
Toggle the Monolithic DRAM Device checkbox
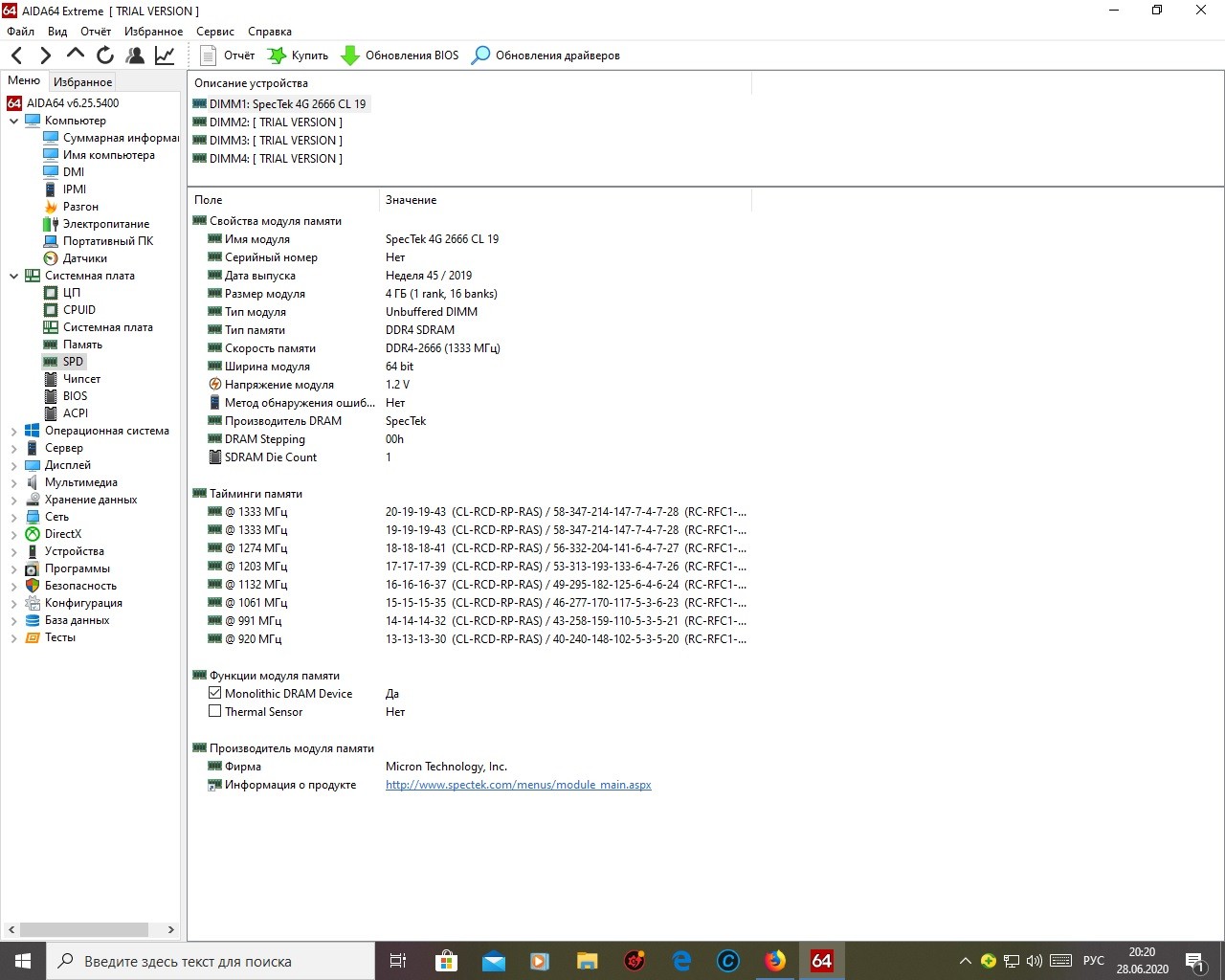[x=215, y=693]
